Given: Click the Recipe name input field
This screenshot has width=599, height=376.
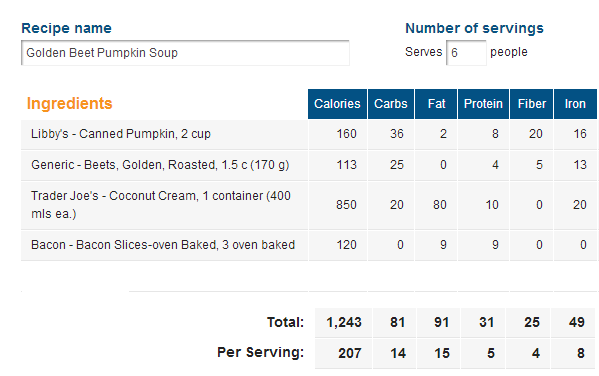Looking at the screenshot, I should (x=185, y=53).
